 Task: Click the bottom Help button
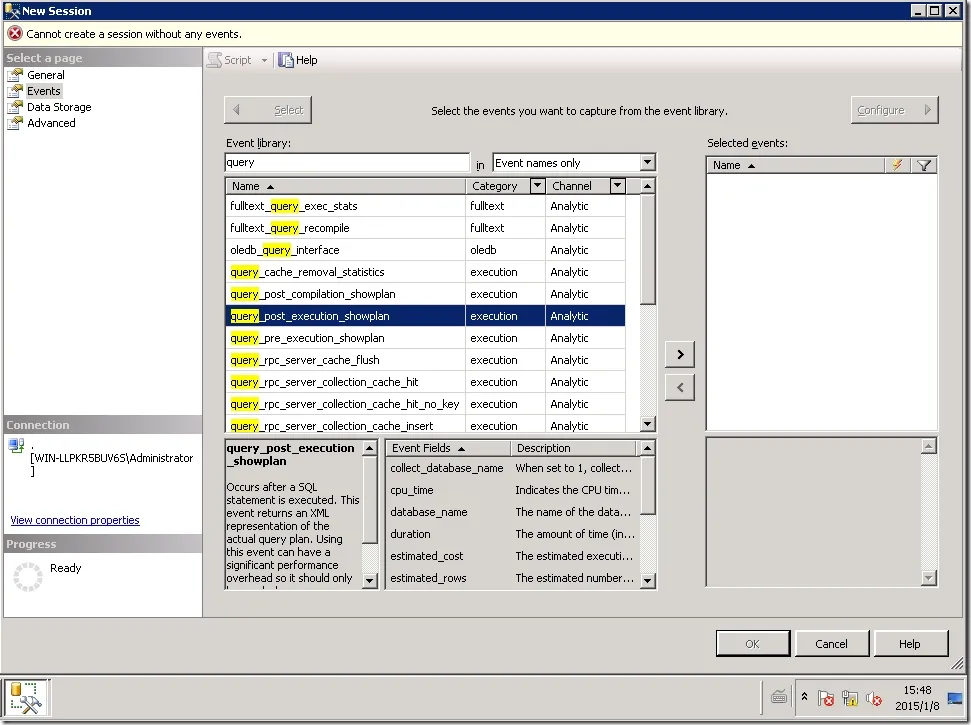(x=909, y=644)
